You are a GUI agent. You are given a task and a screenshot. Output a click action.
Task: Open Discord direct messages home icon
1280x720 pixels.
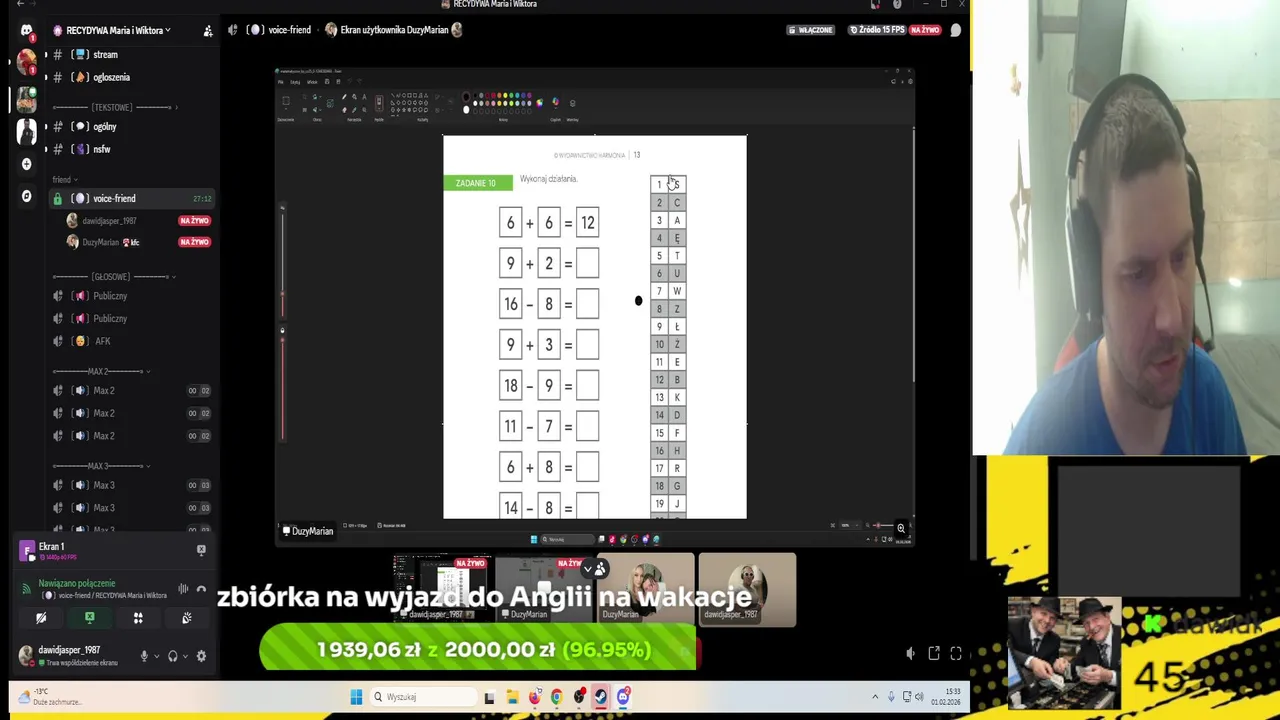(x=27, y=31)
